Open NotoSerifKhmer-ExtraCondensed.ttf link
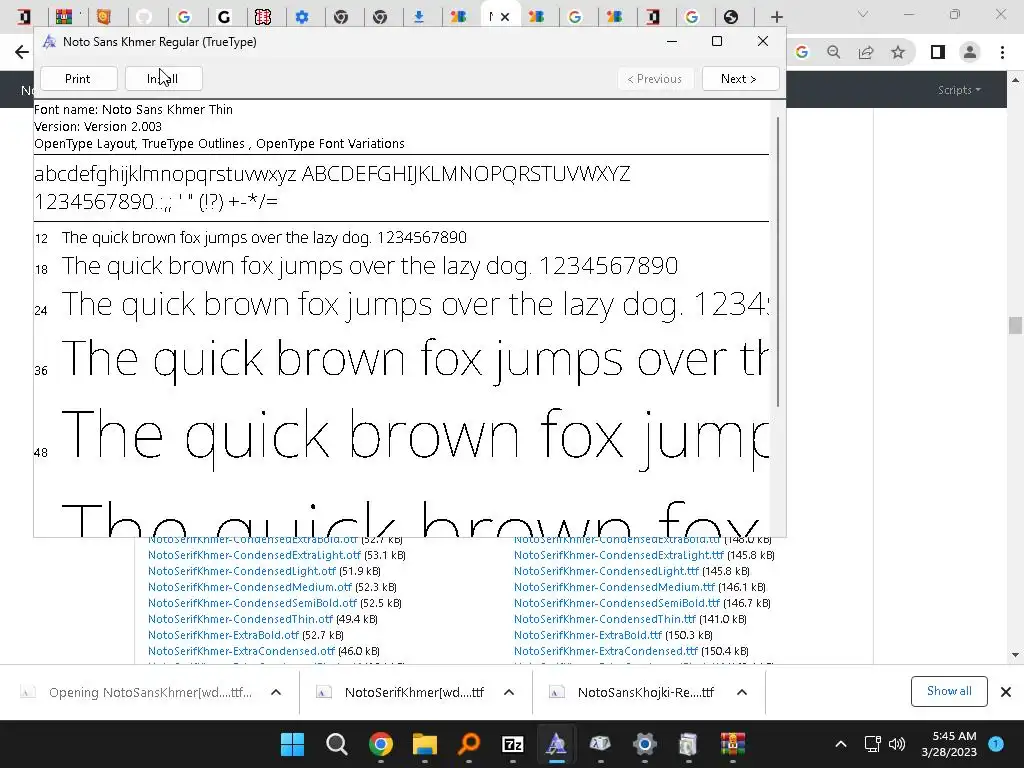 pos(606,651)
